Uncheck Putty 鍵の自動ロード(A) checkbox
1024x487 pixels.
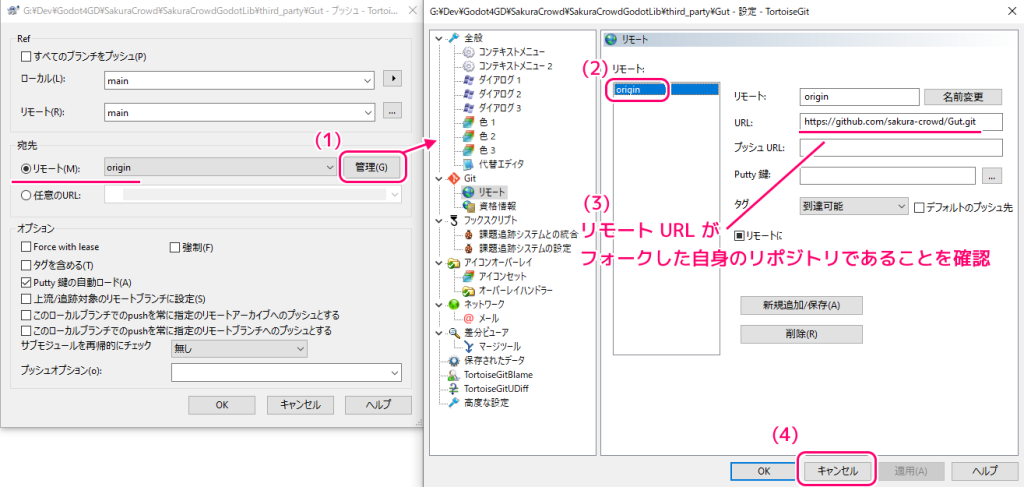coord(25,282)
